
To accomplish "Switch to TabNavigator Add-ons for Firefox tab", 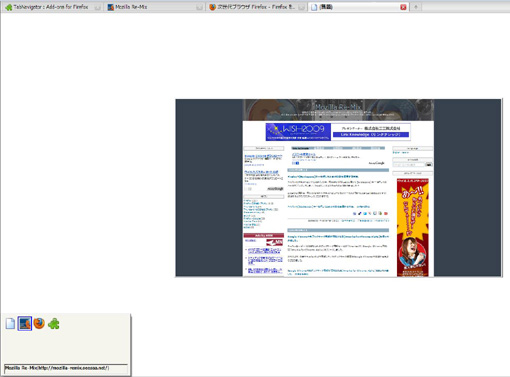I will tap(53, 7).
